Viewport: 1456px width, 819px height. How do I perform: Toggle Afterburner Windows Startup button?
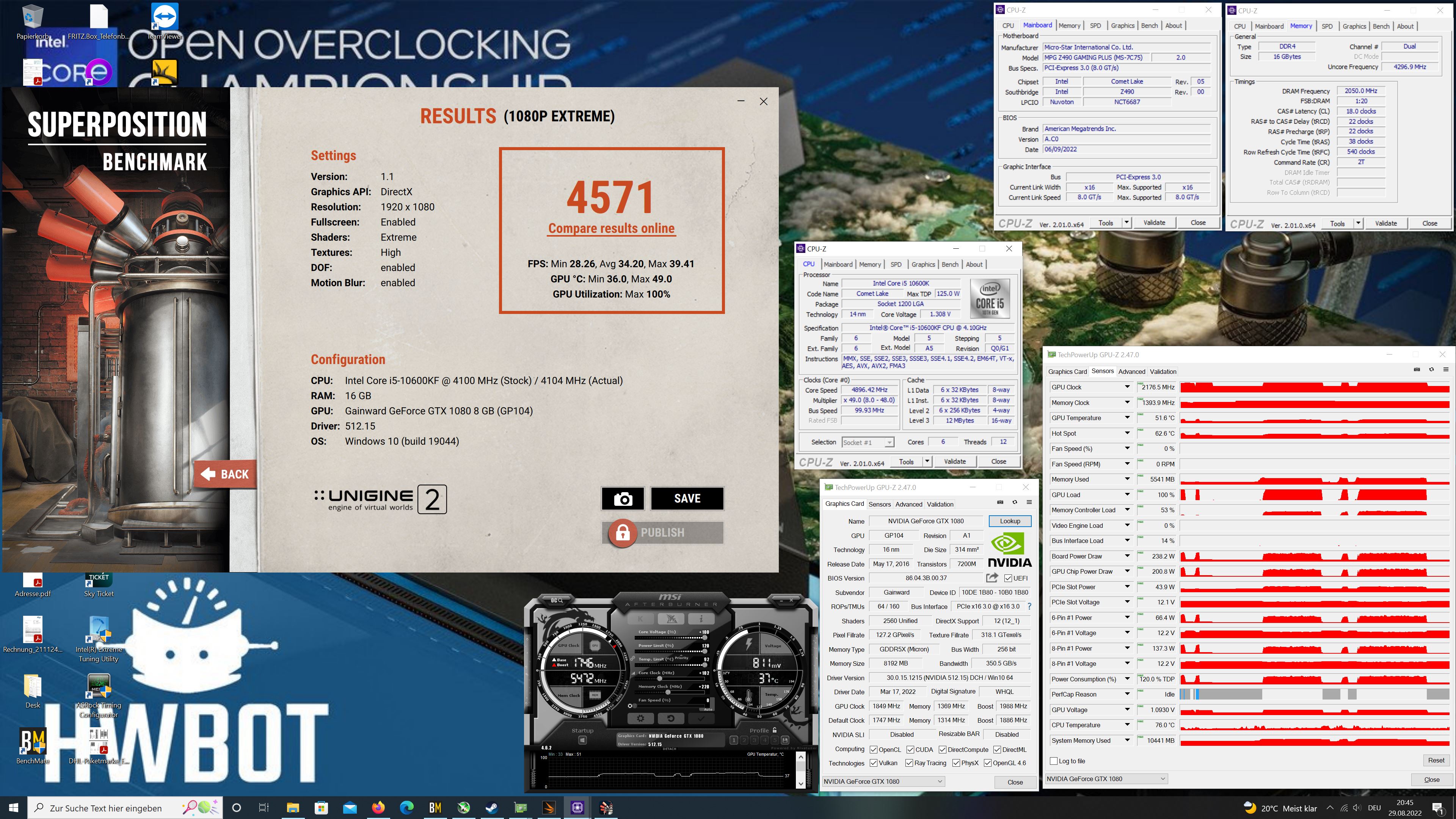click(x=582, y=741)
